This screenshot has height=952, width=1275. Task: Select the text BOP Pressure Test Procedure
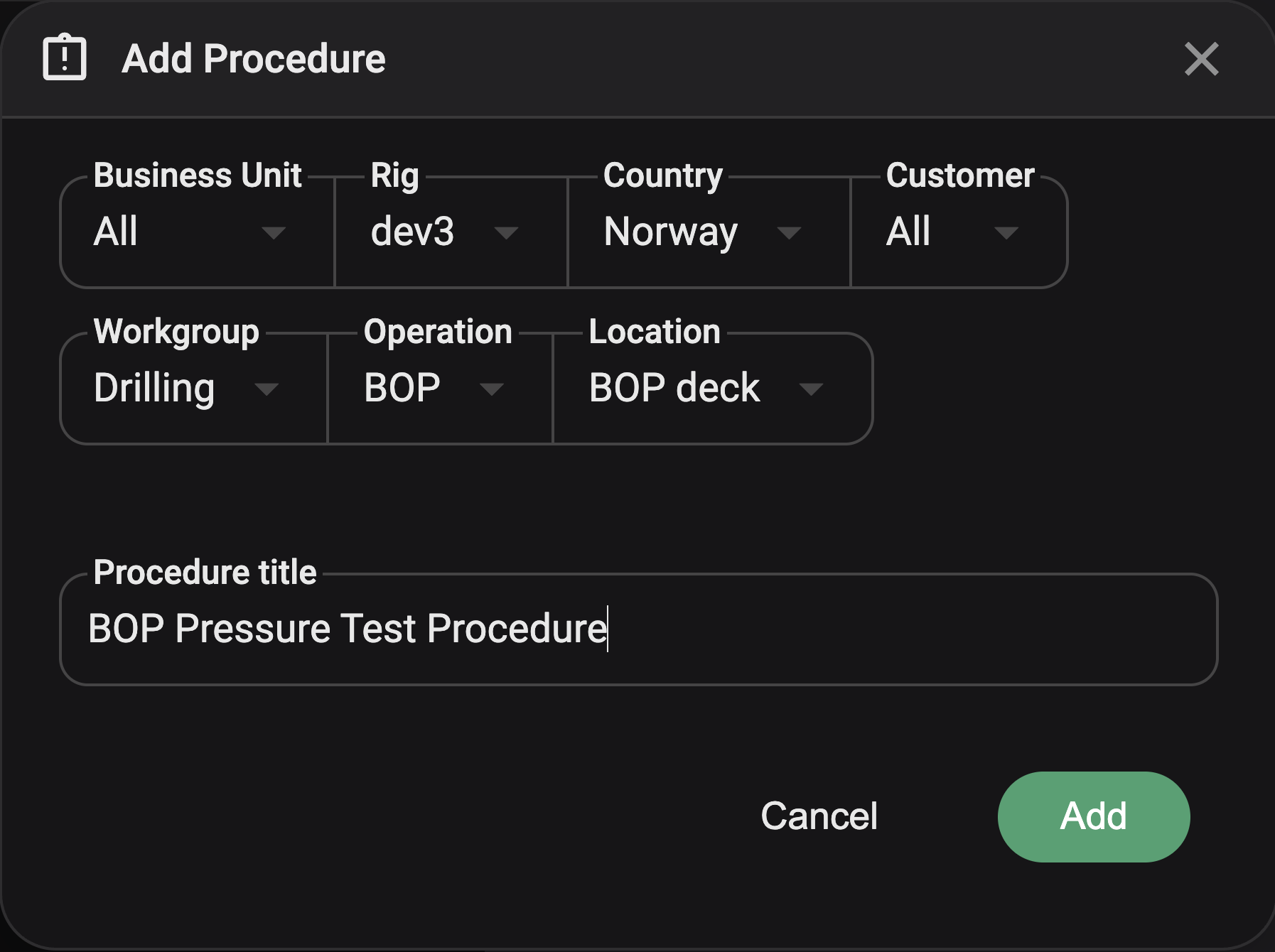348,628
